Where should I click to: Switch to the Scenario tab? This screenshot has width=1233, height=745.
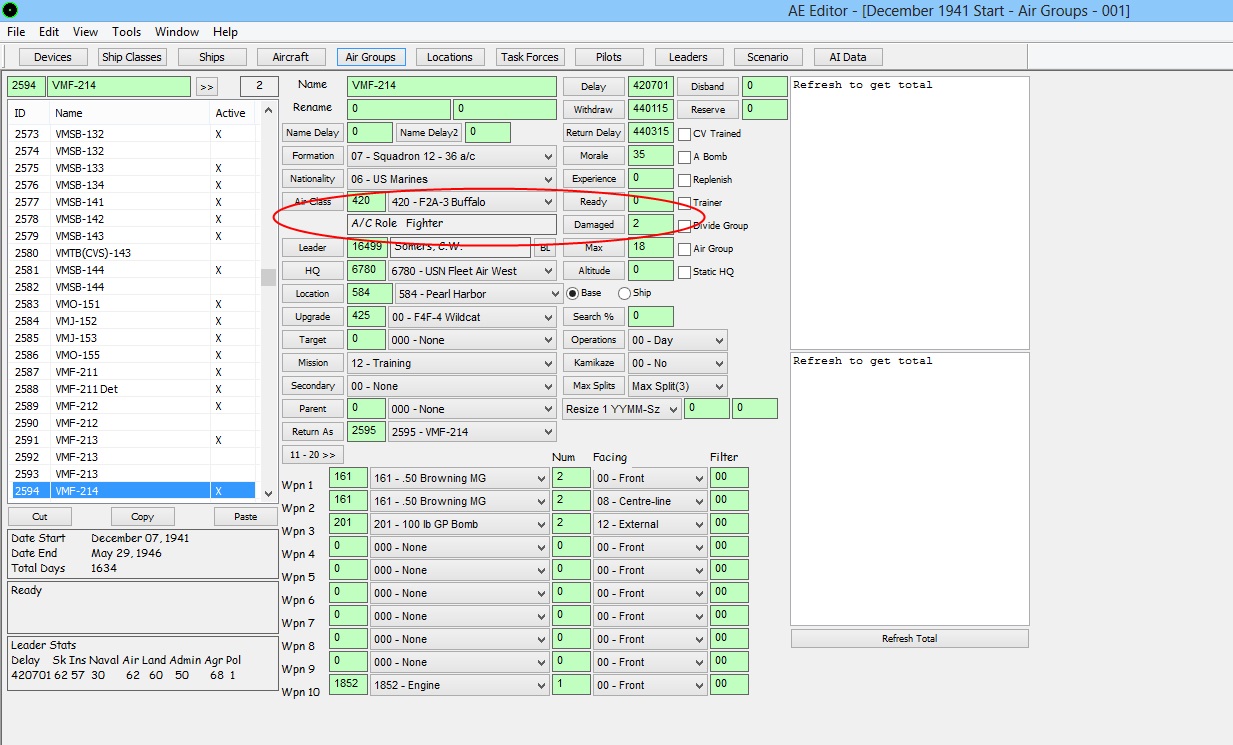tap(768, 57)
